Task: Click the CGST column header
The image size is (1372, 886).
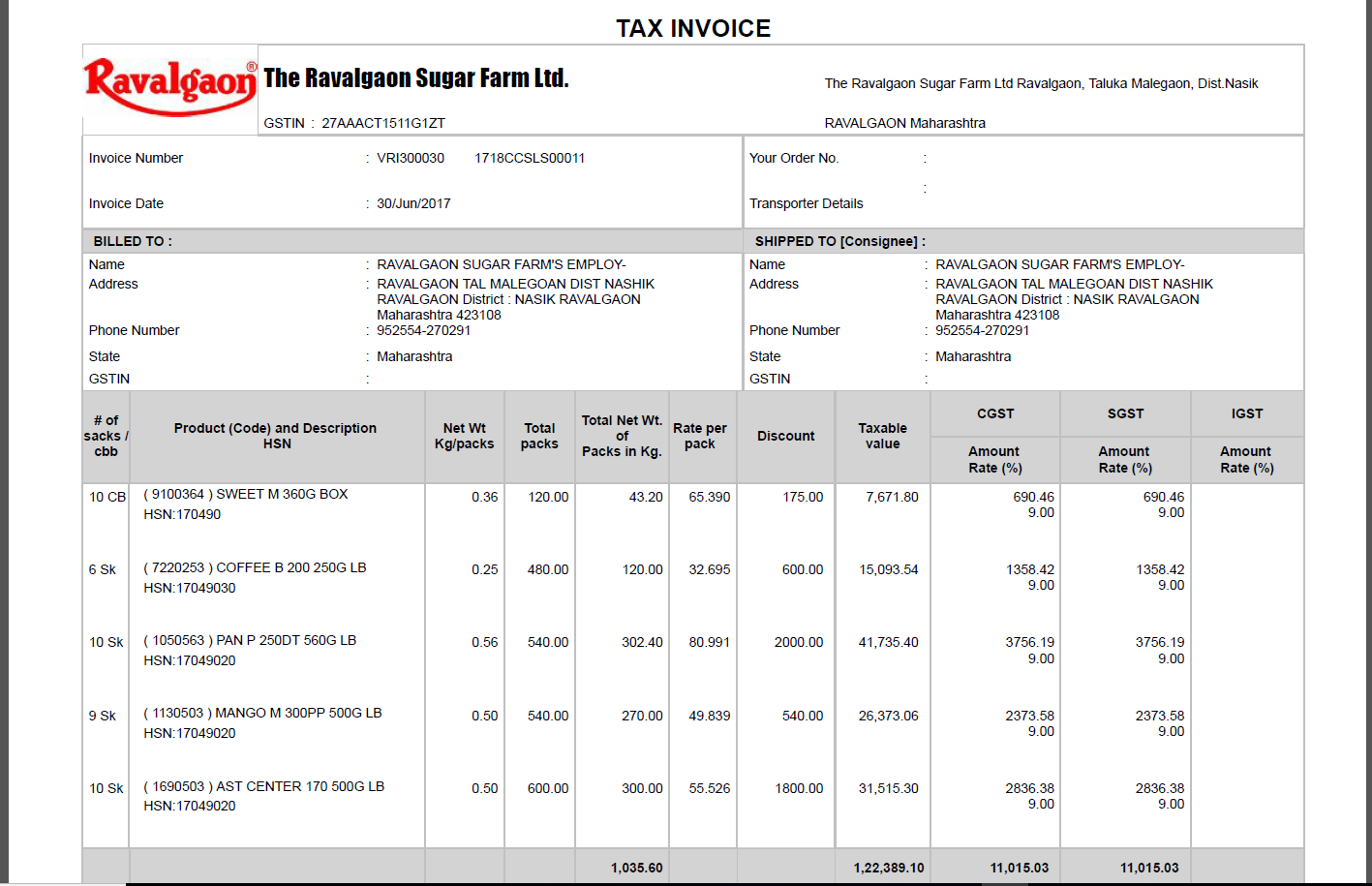Action: point(995,413)
